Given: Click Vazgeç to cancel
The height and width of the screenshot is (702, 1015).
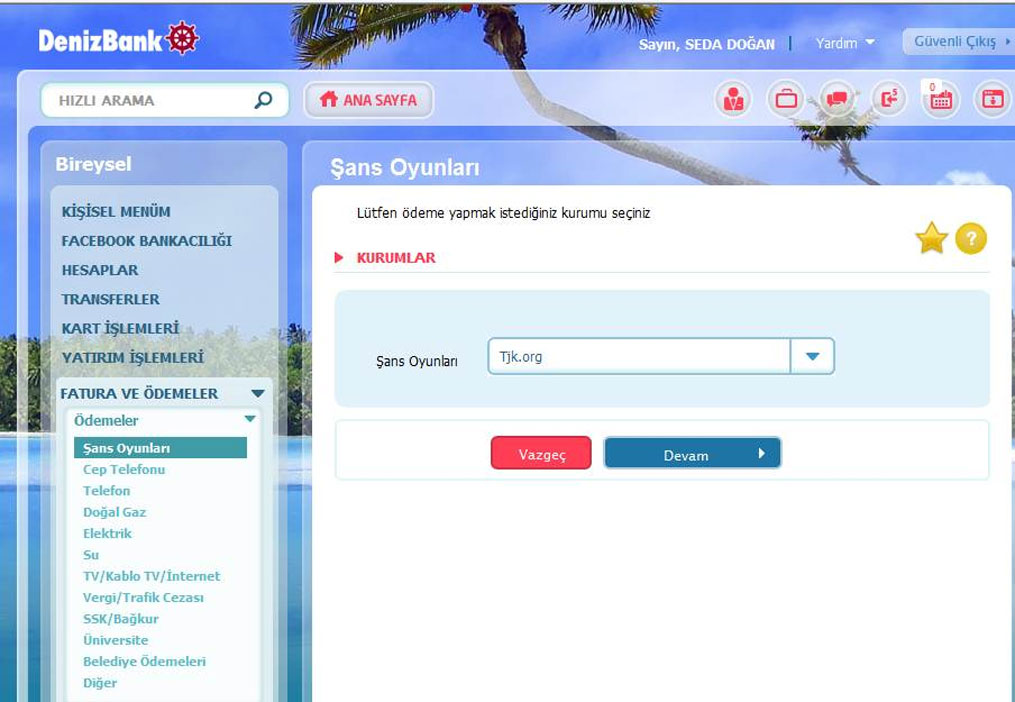Looking at the screenshot, I should (541, 453).
